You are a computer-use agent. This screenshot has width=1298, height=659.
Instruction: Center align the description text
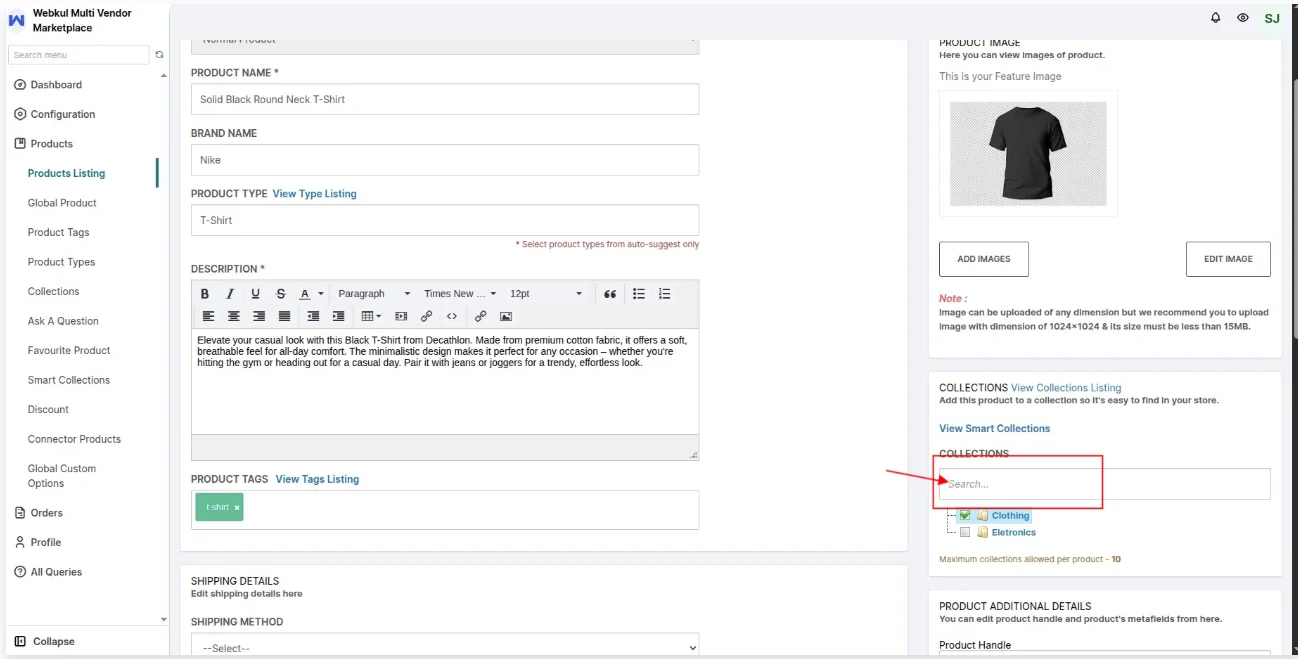[234, 316]
